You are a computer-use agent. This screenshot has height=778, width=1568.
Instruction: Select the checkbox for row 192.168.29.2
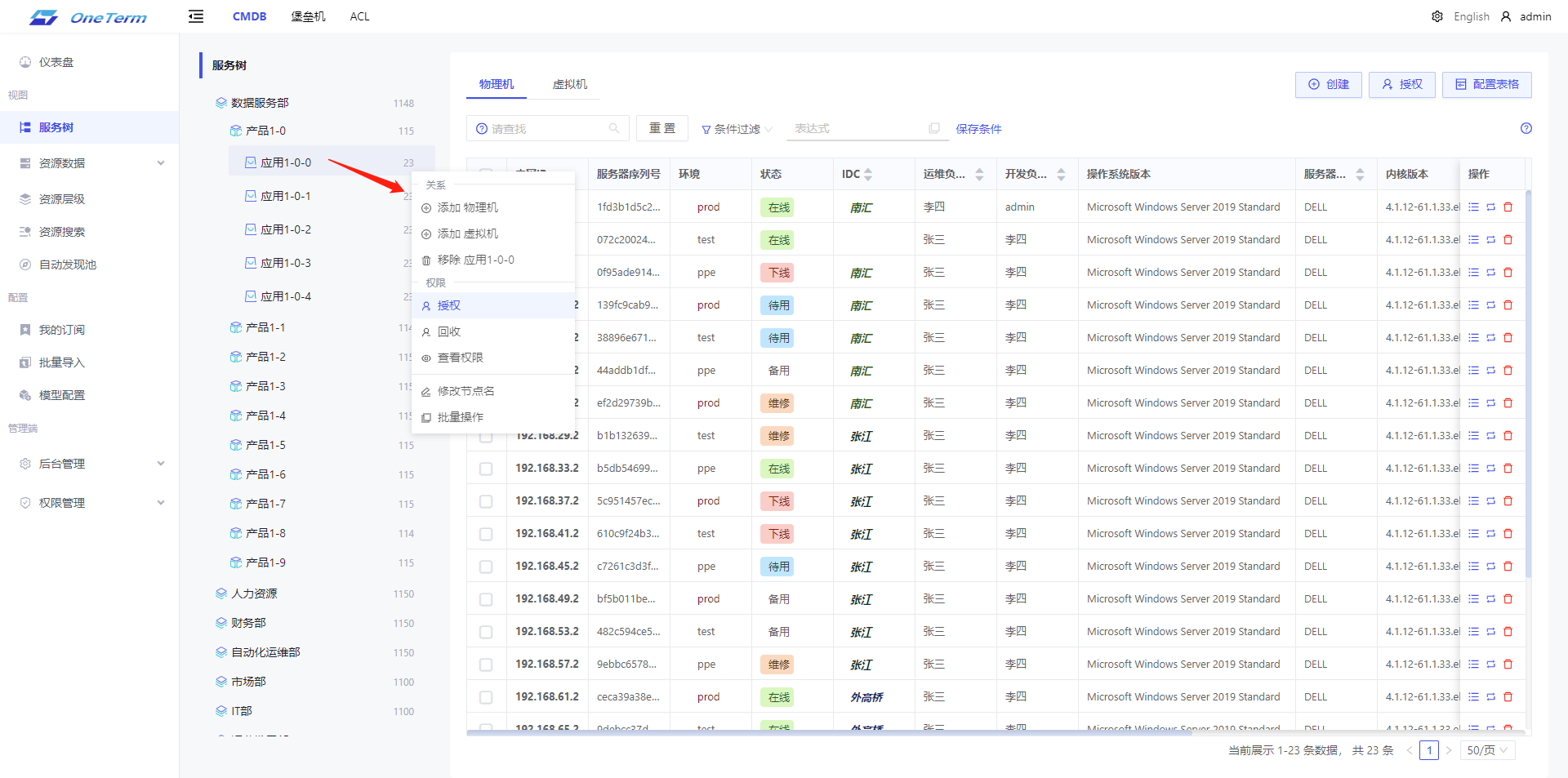(486, 437)
